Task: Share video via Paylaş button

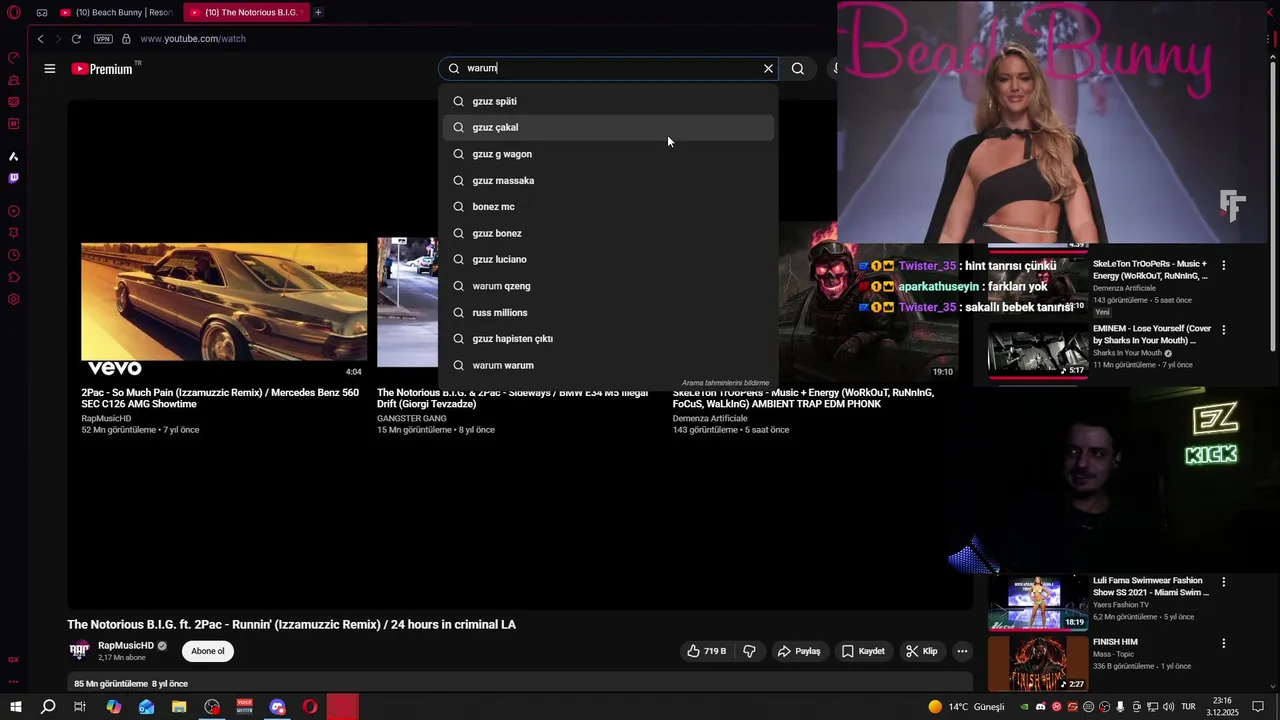Action: pyautogui.click(x=799, y=651)
